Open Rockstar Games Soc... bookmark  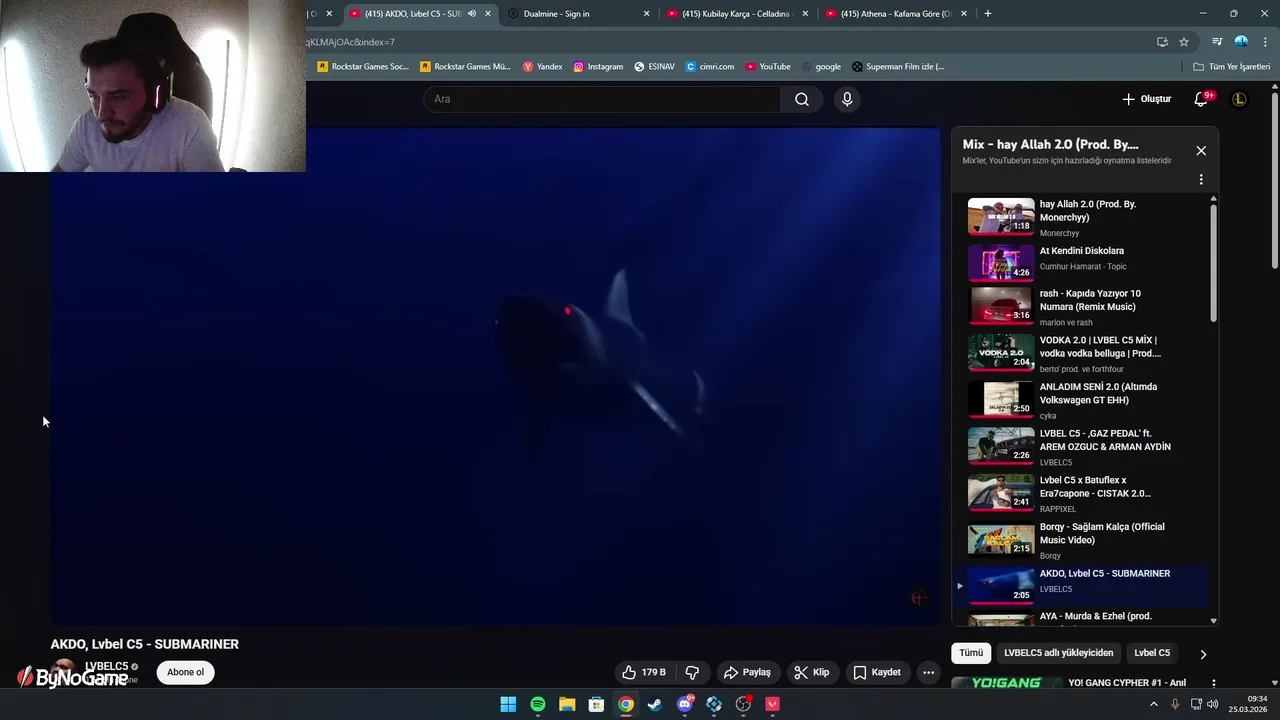coord(363,67)
